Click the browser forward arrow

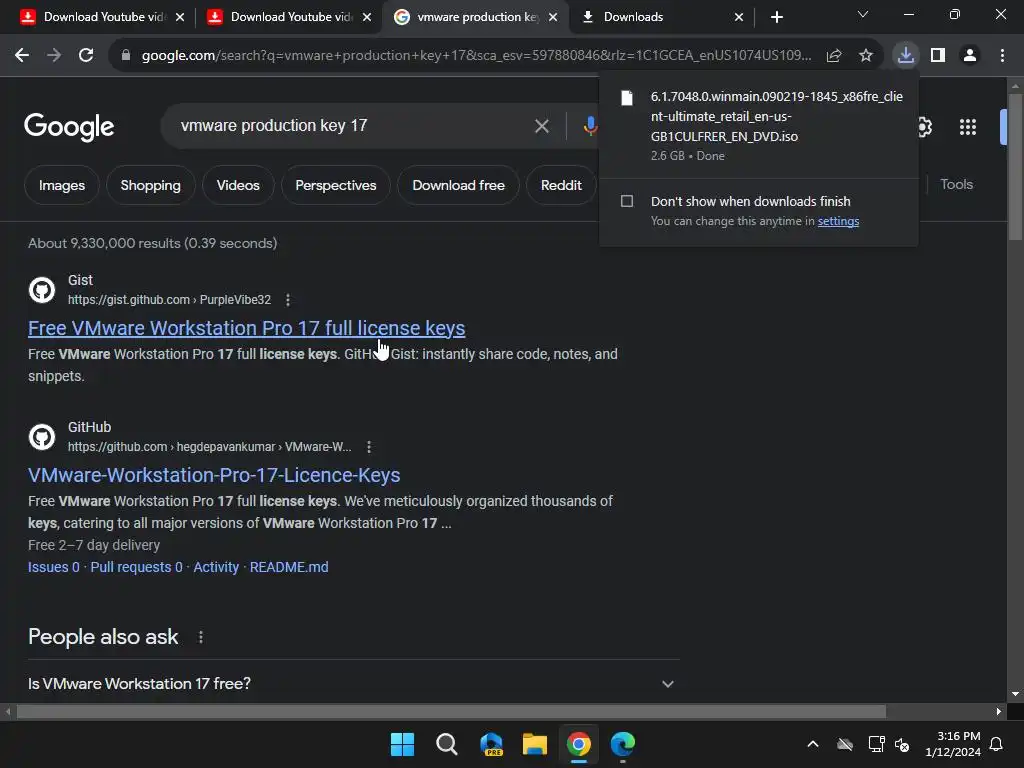(54, 56)
